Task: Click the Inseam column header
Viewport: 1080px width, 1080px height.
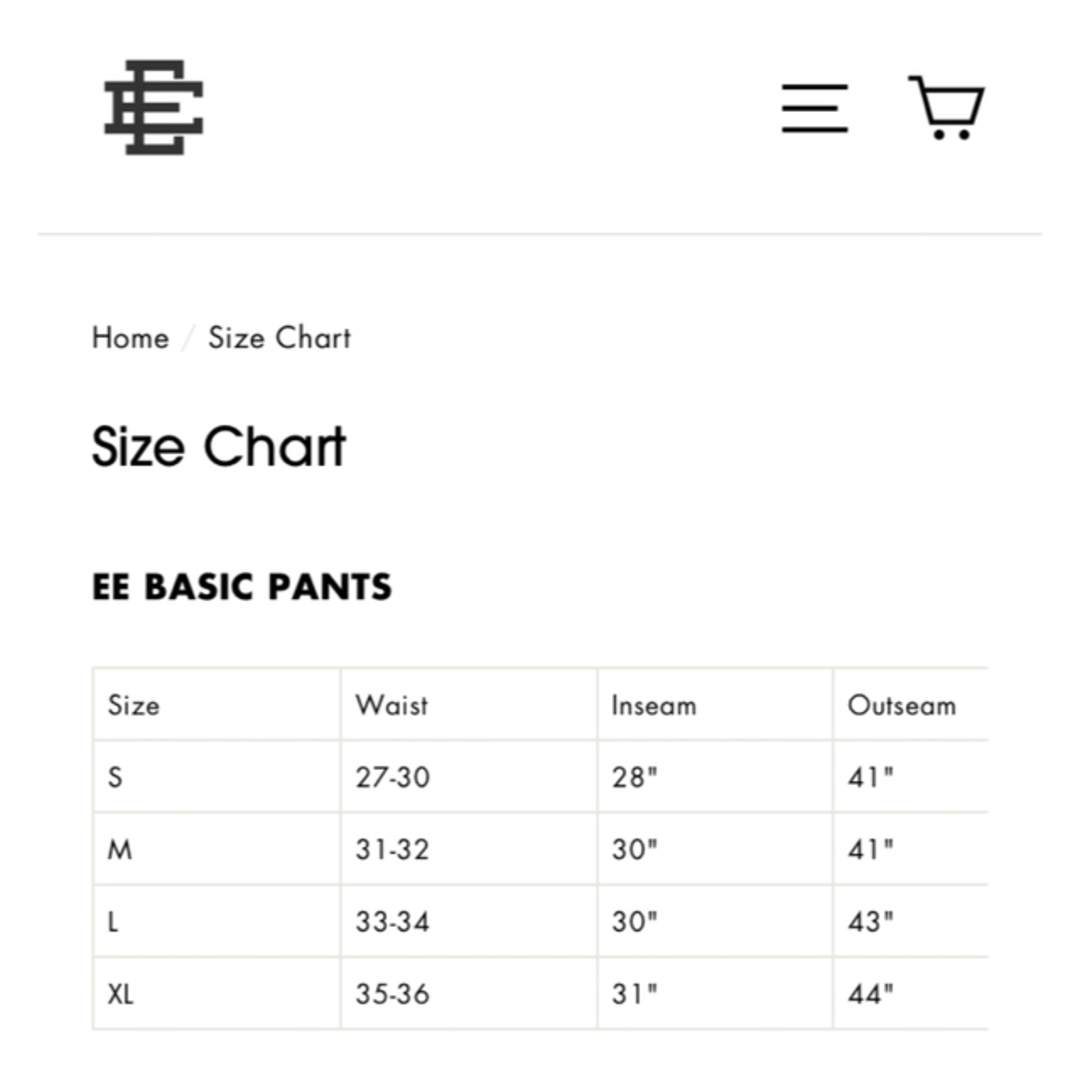Action: point(654,705)
